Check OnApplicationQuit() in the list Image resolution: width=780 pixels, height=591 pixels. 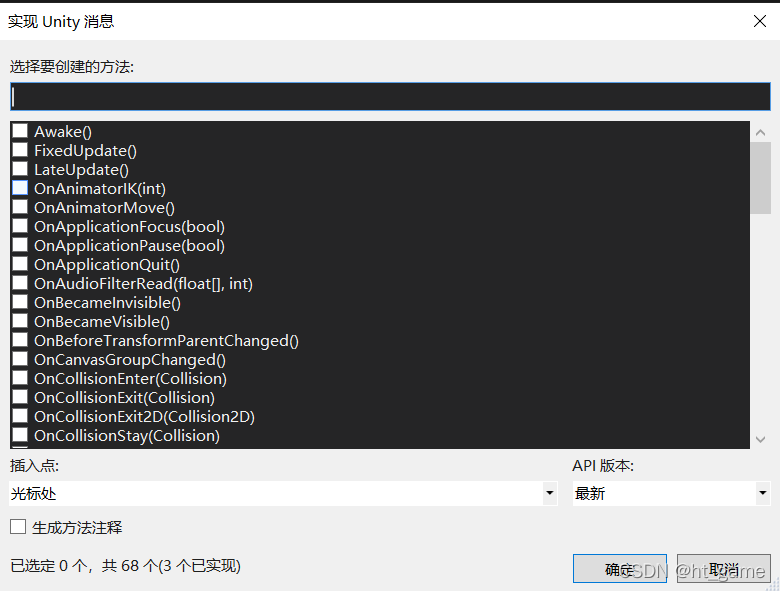[20, 264]
